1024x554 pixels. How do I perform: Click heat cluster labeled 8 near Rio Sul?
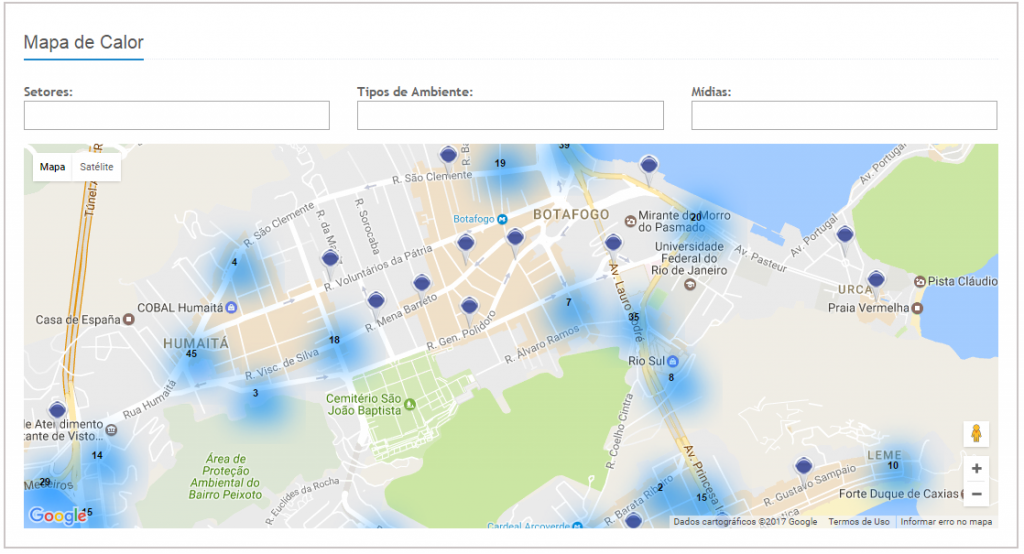[x=671, y=378]
